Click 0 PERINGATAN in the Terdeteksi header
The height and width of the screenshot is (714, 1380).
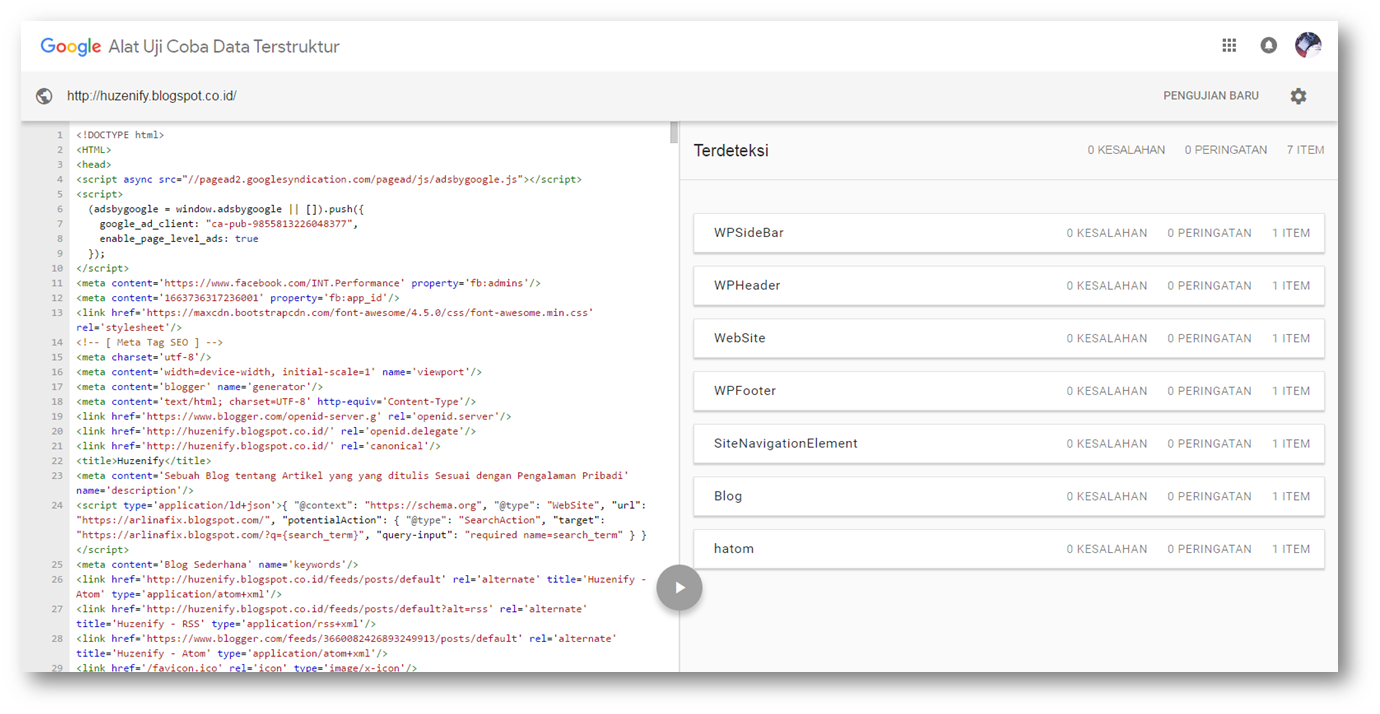tap(1226, 150)
